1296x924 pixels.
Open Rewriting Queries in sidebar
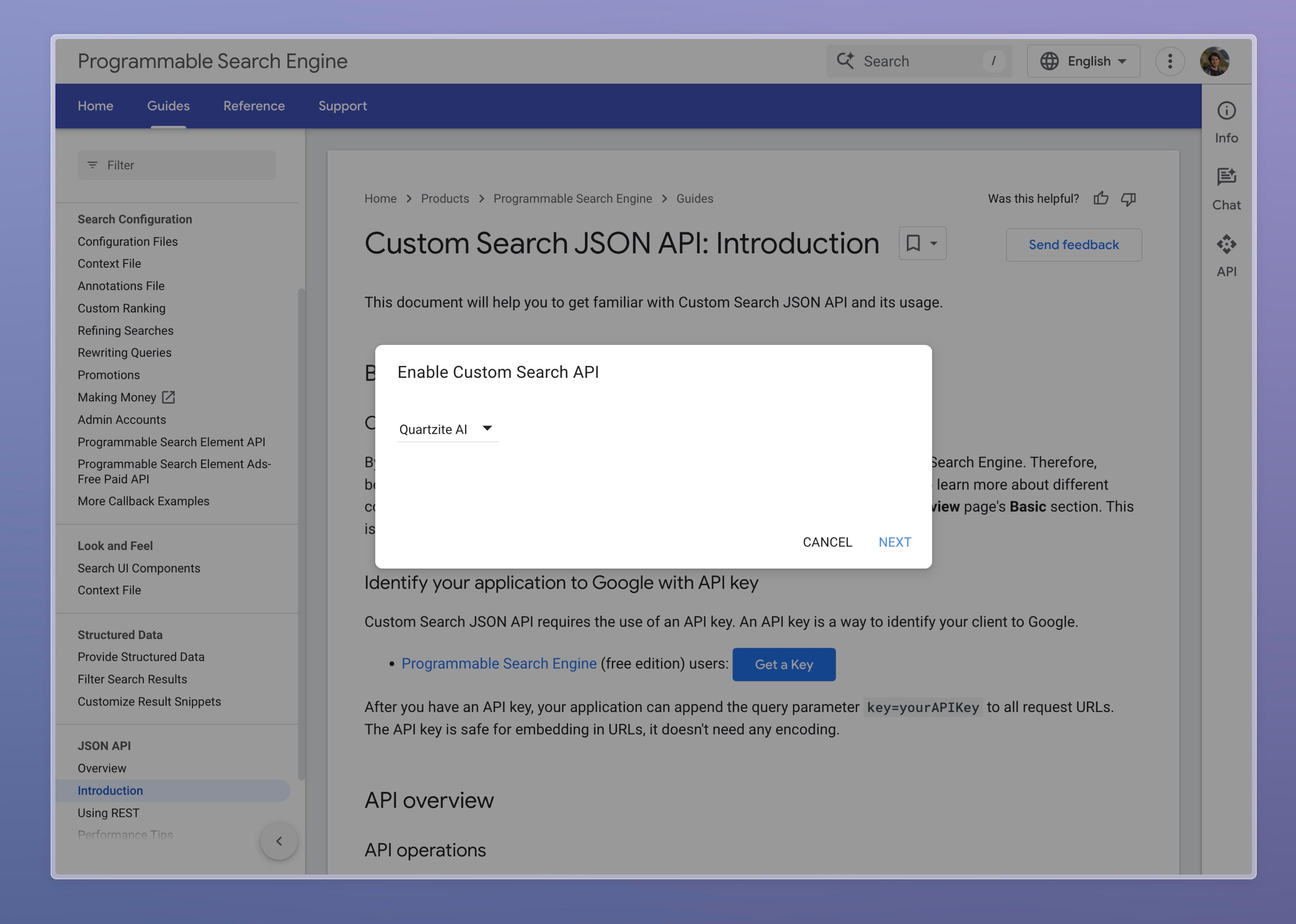pos(125,352)
